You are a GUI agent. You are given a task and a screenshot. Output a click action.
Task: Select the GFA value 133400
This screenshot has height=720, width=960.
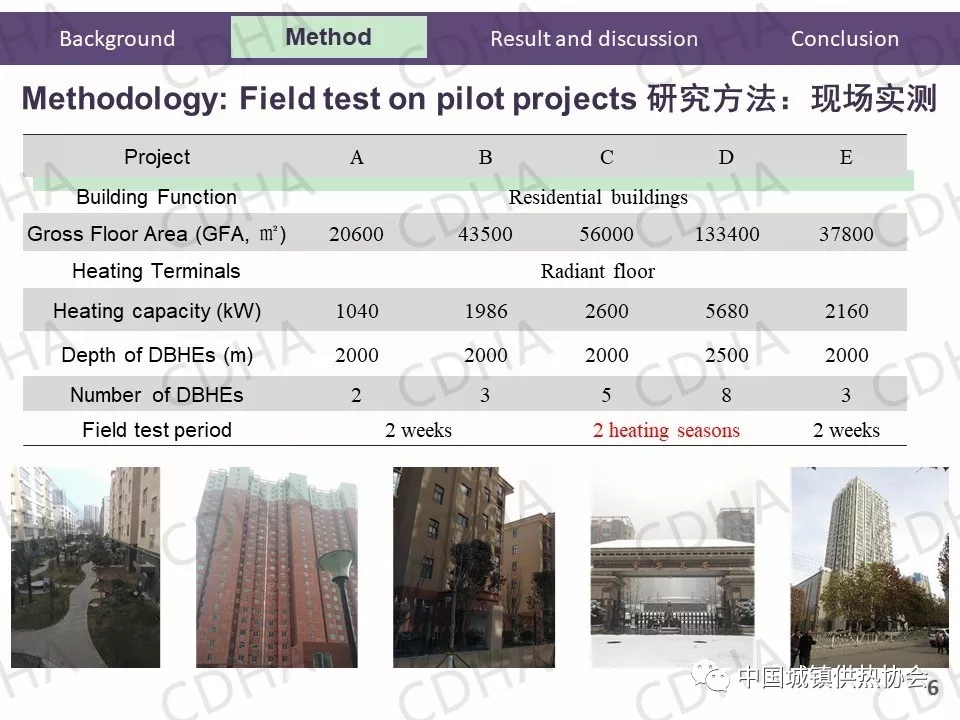(x=726, y=235)
